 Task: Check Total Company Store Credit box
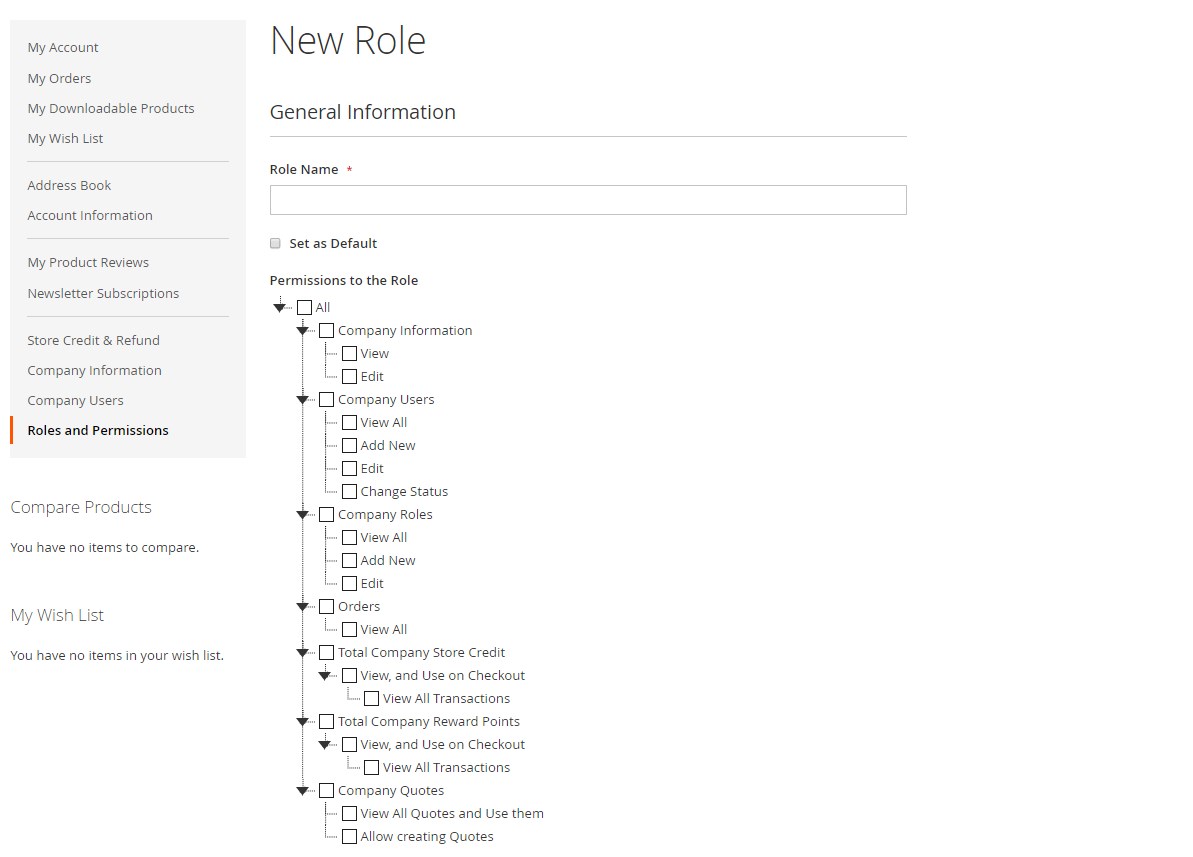[326, 652]
